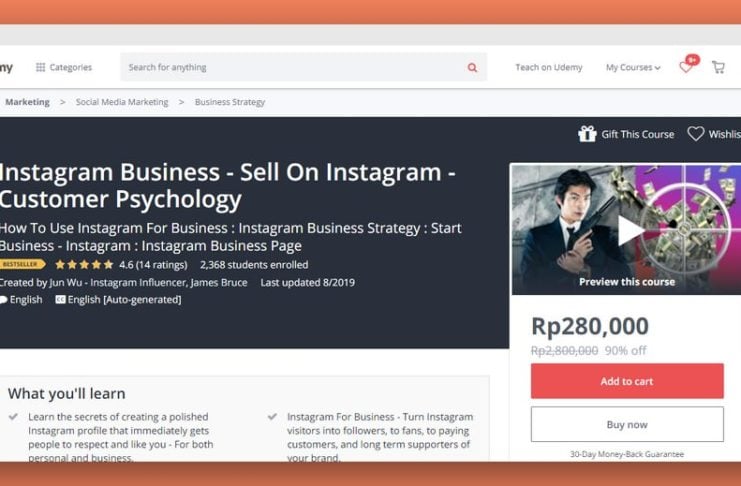Image resolution: width=741 pixels, height=486 pixels.
Task: Expand the My Courses dropdown
Action: [x=633, y=68]
